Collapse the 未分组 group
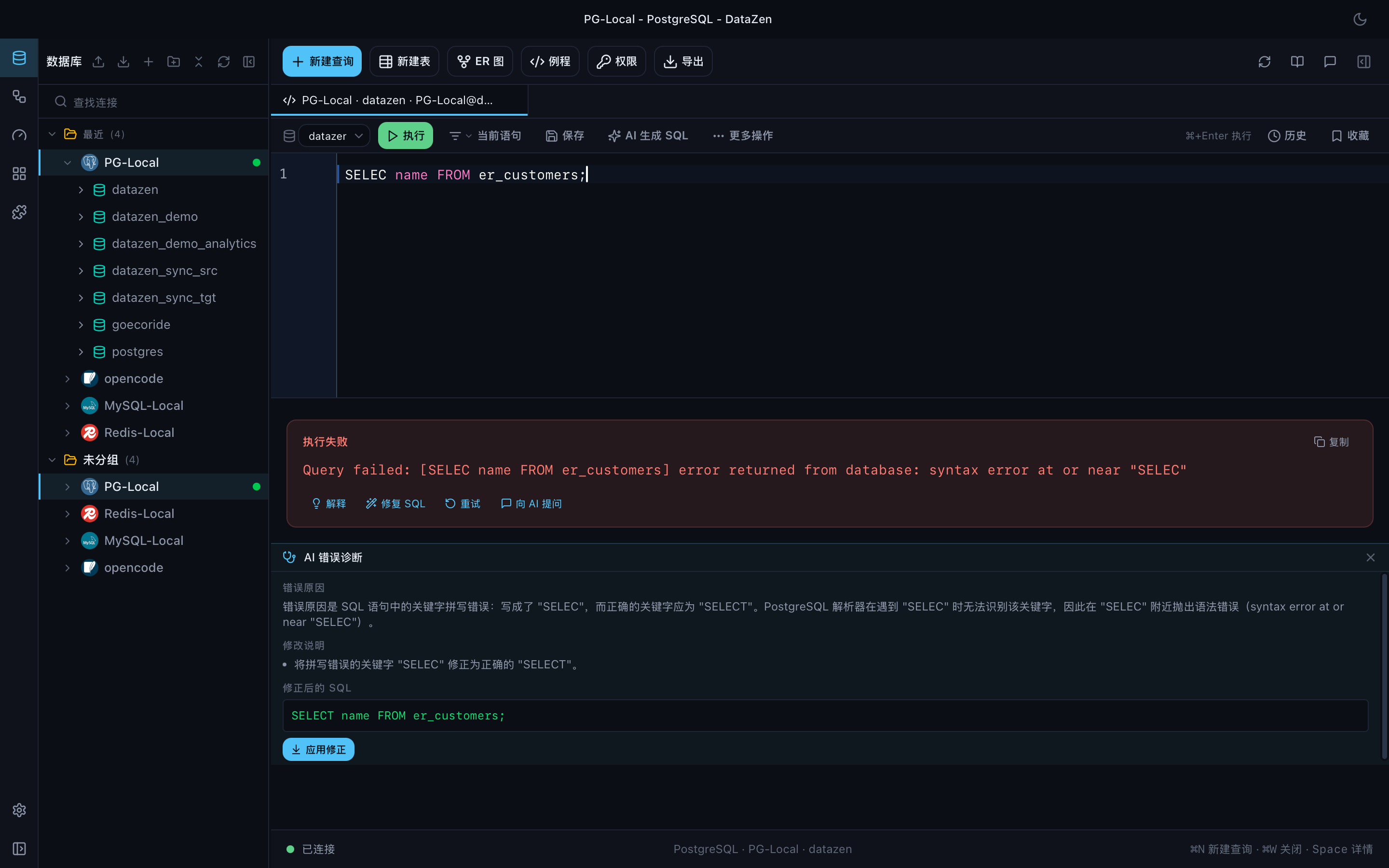This screenshot has height=868, width=1389. (x=52, y=460)
